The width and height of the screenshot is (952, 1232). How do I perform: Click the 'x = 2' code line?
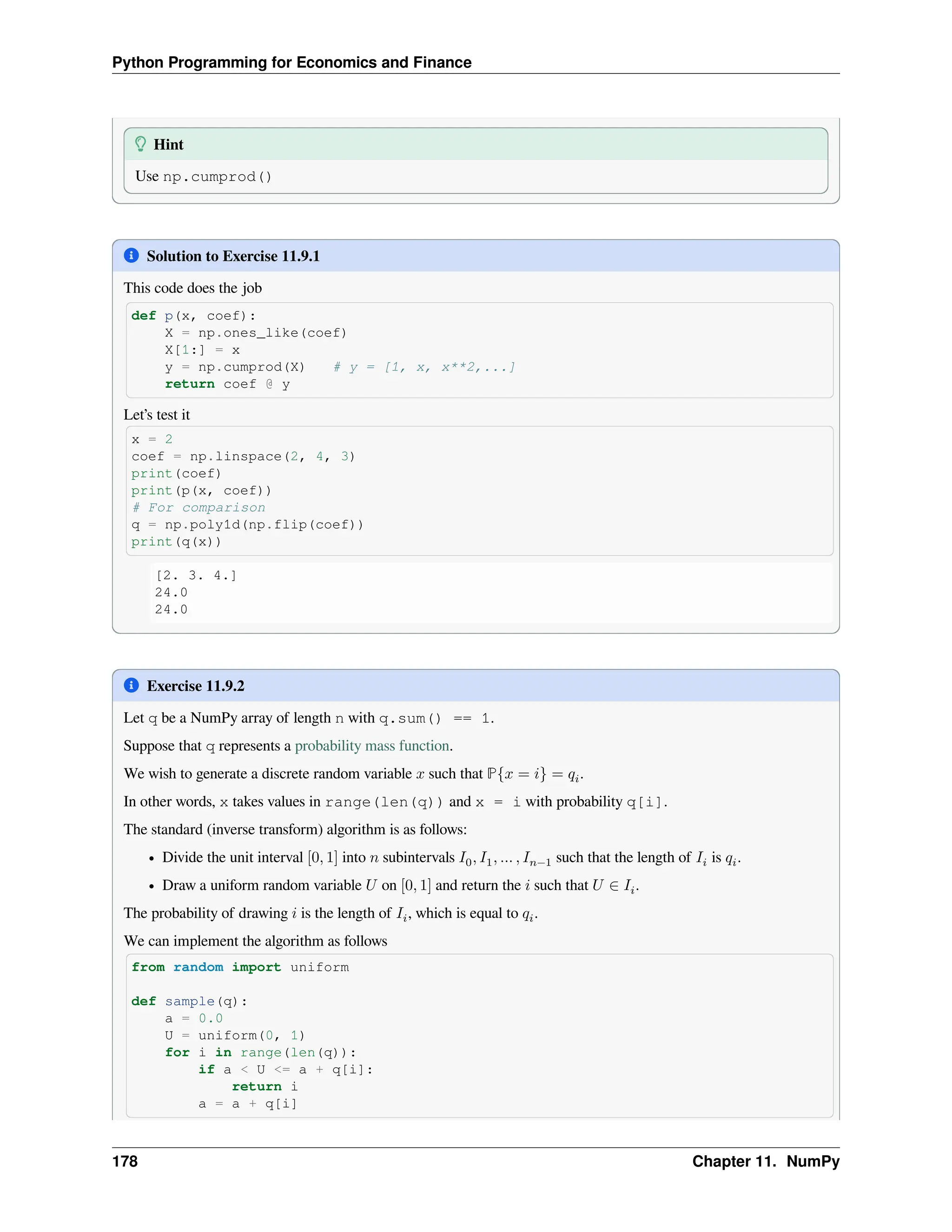click(152, 439)
